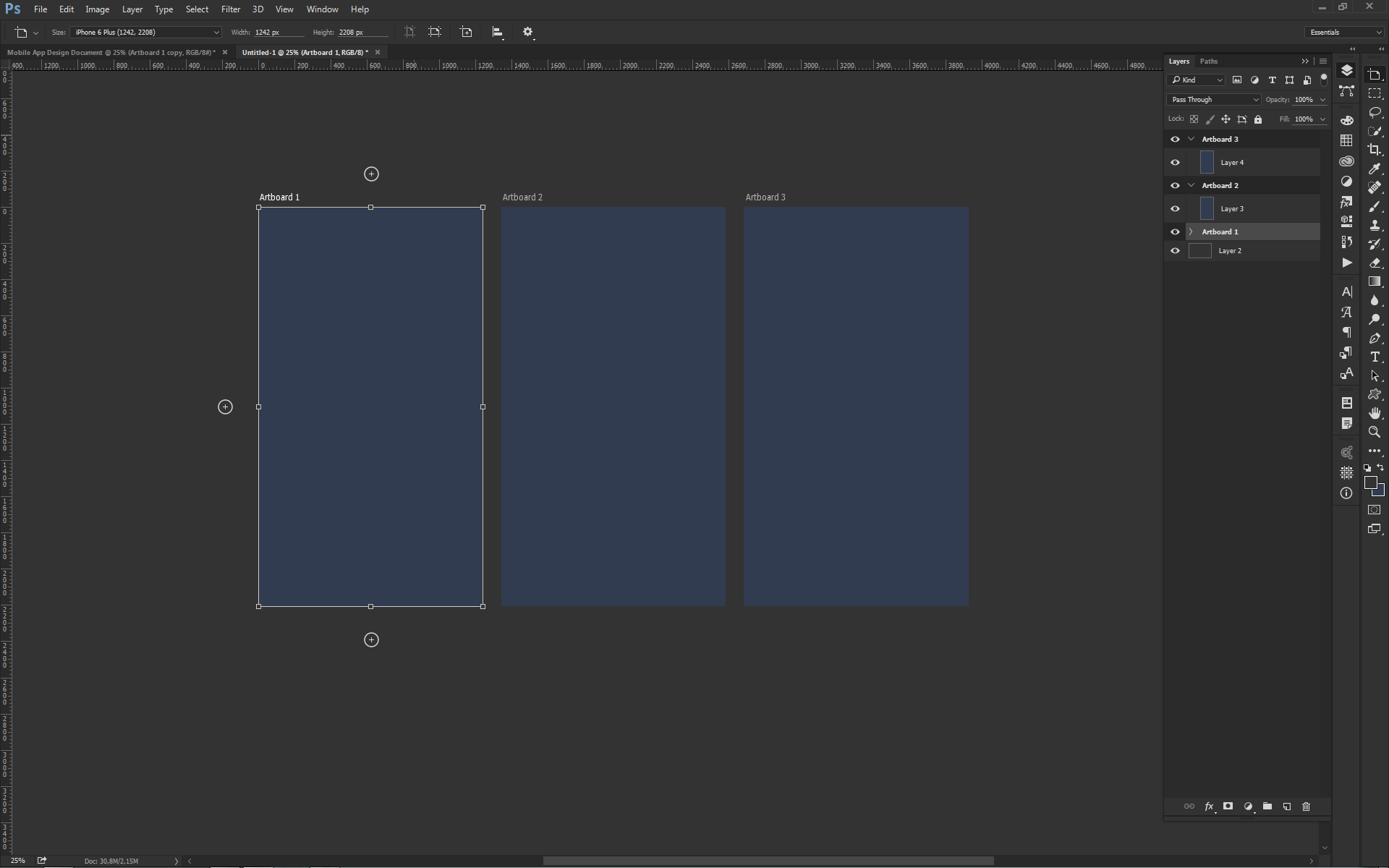1389x868 pixels.
Task: Switch to the Paths tab
Action: pos(1208,61)
